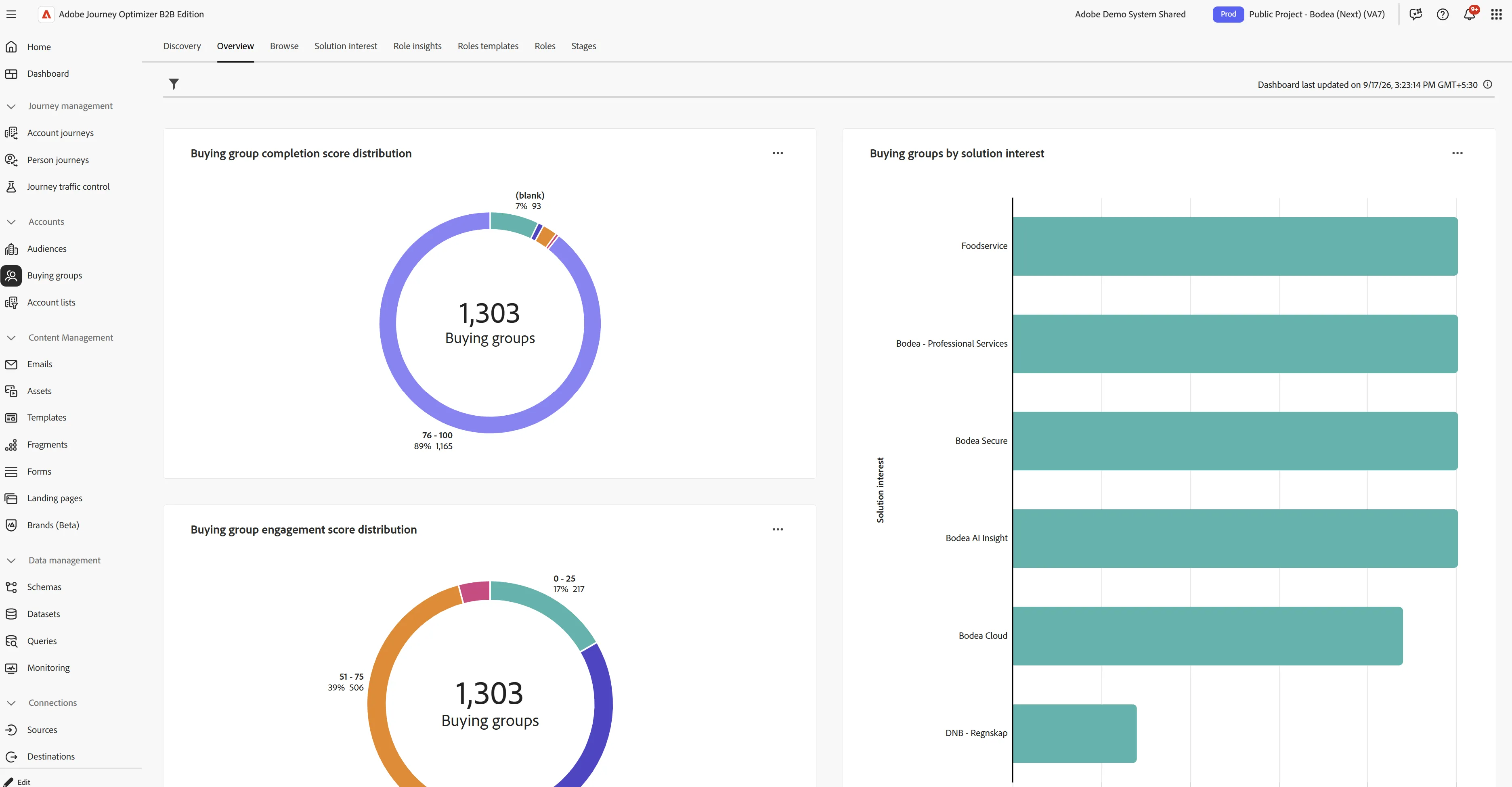Open the feedback chat icon
The image size is (1512, 787).
click(x=1415, y=15)
